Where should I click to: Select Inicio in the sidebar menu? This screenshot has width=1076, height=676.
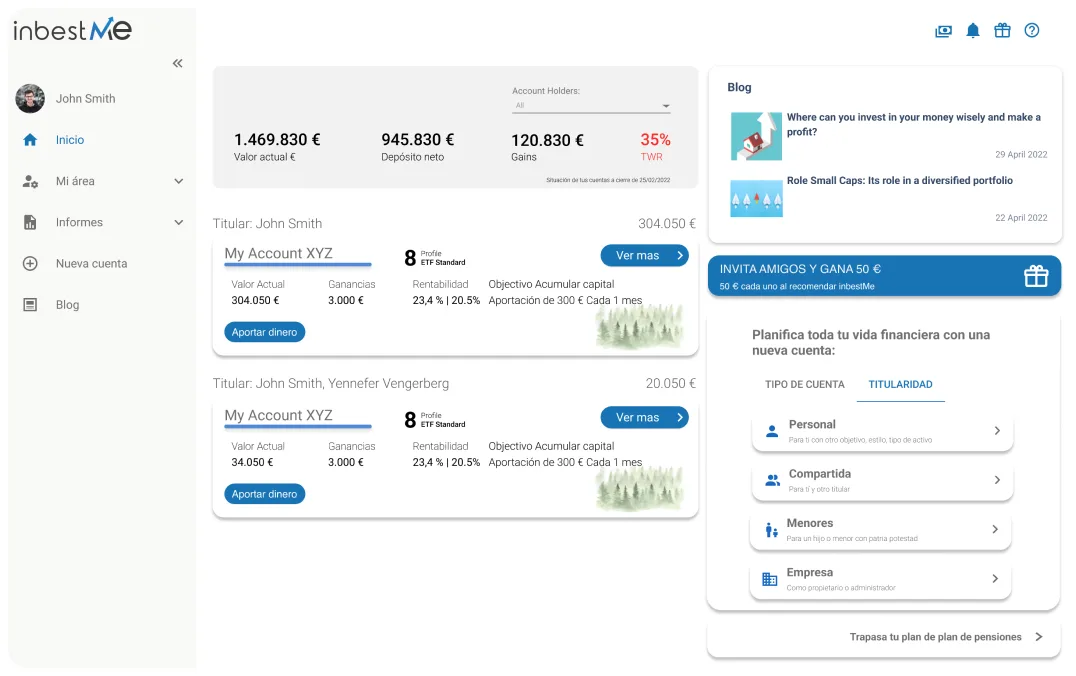click(x=70, y=140)
